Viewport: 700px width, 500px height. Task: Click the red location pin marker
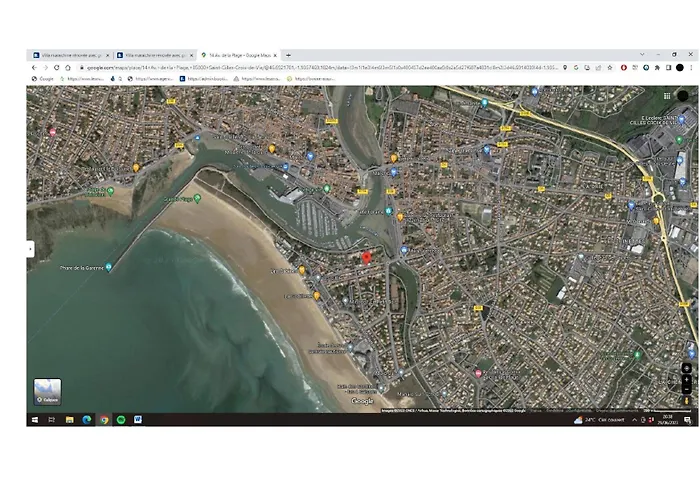tap(366, 257)
